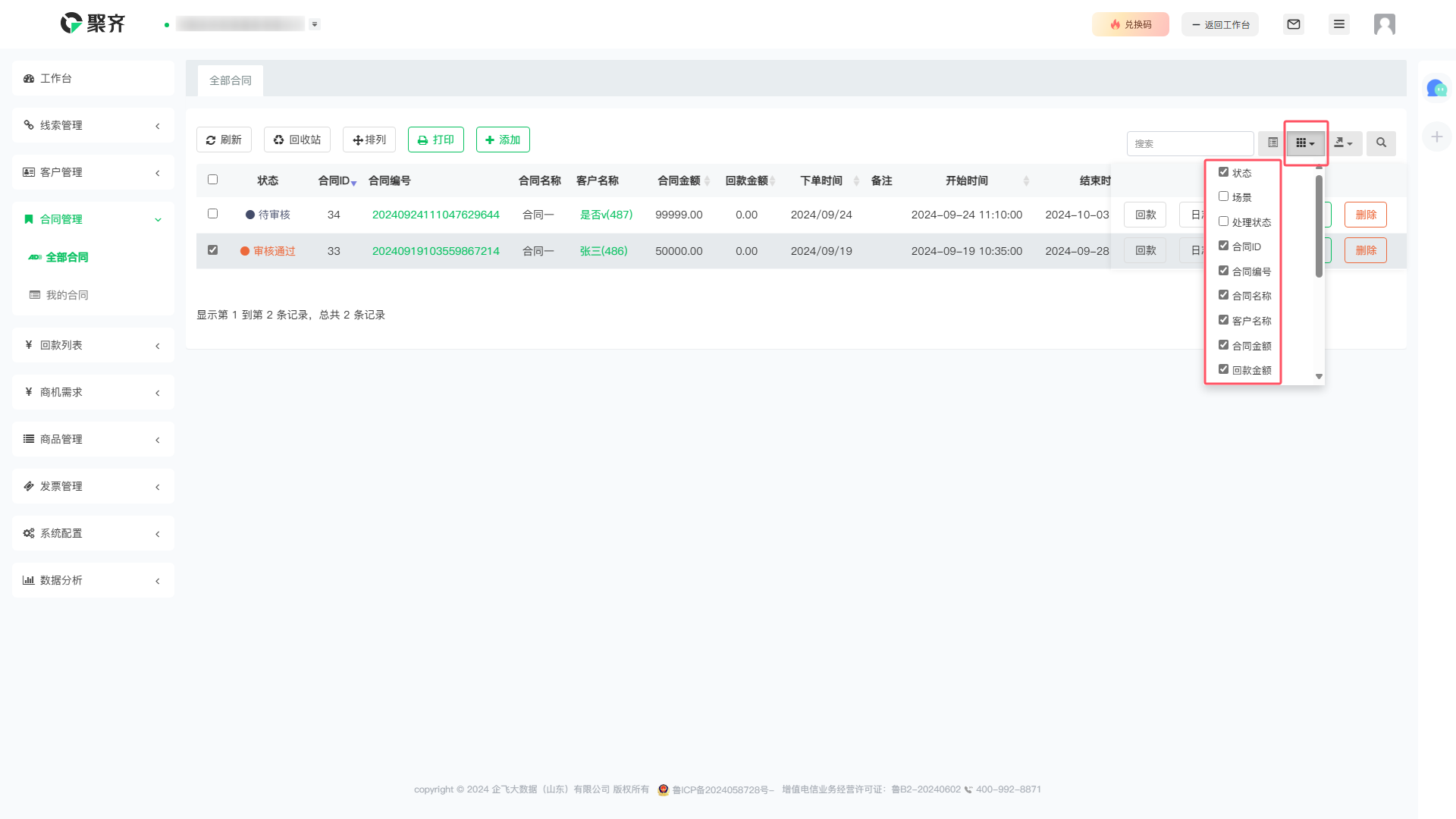Open customer 张三(486) link
The width and height of the screenshot is (1456, 819).
click(x=604, y=251)
